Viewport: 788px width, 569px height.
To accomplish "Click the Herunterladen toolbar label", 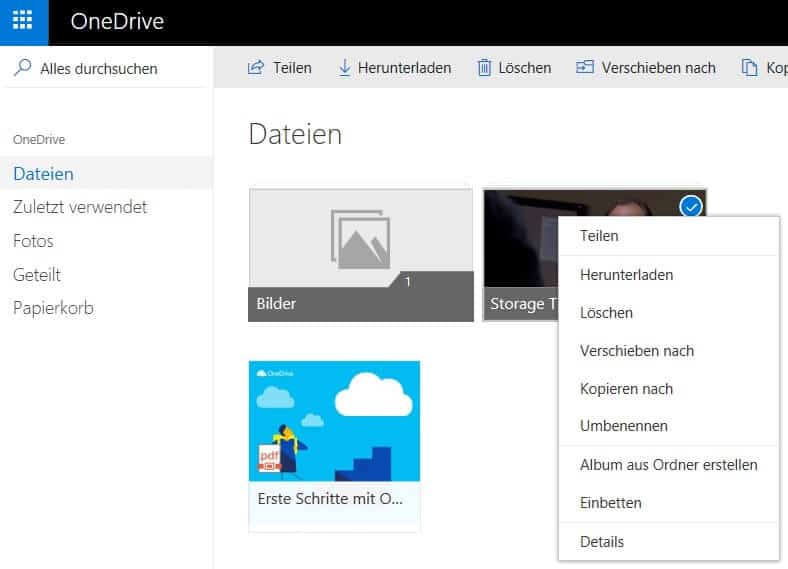I will (x=405, y=68).
